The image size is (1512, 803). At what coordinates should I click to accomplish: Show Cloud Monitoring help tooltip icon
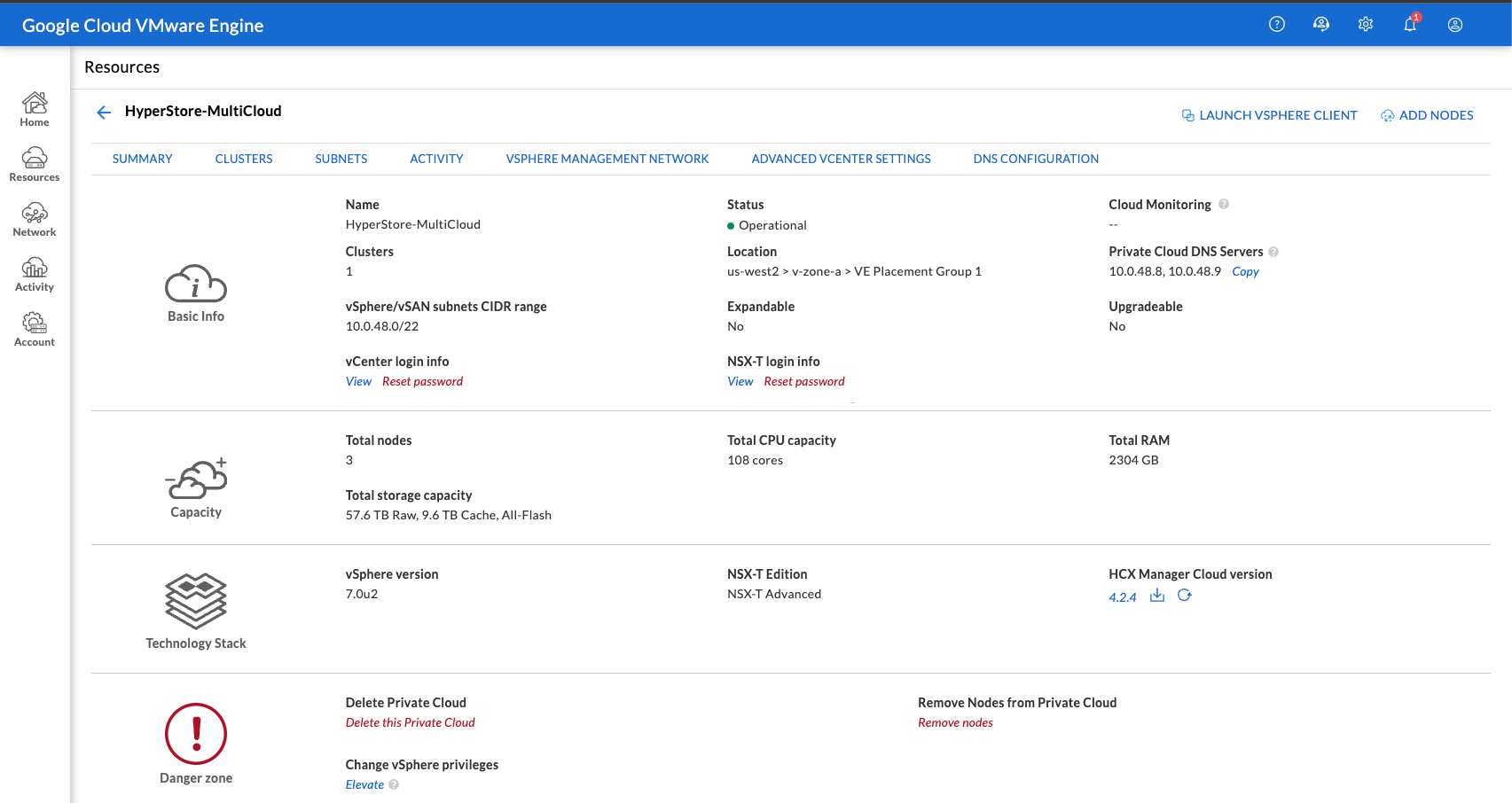[1224, 204]
